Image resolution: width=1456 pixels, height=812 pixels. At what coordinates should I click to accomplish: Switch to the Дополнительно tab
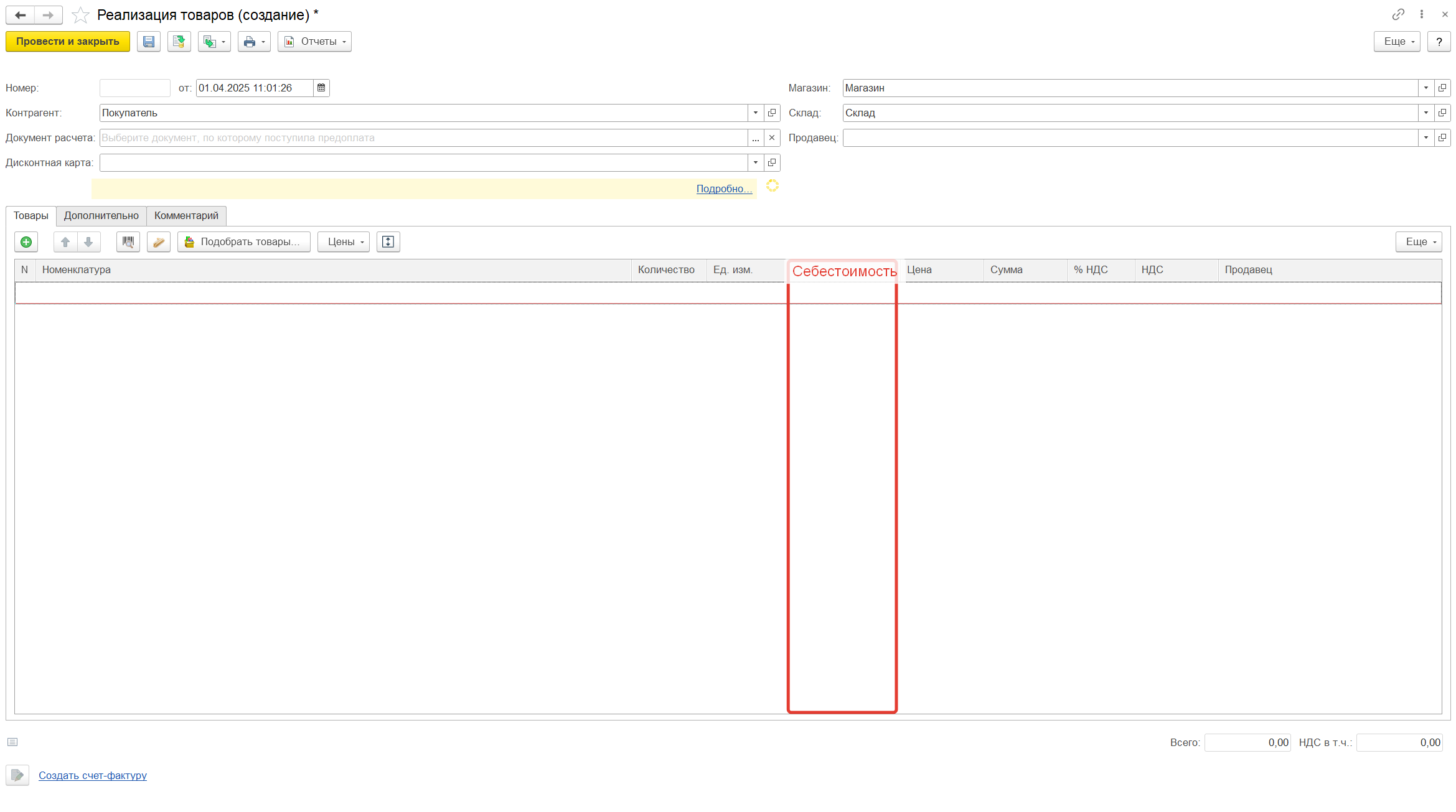tap(101, 216)
